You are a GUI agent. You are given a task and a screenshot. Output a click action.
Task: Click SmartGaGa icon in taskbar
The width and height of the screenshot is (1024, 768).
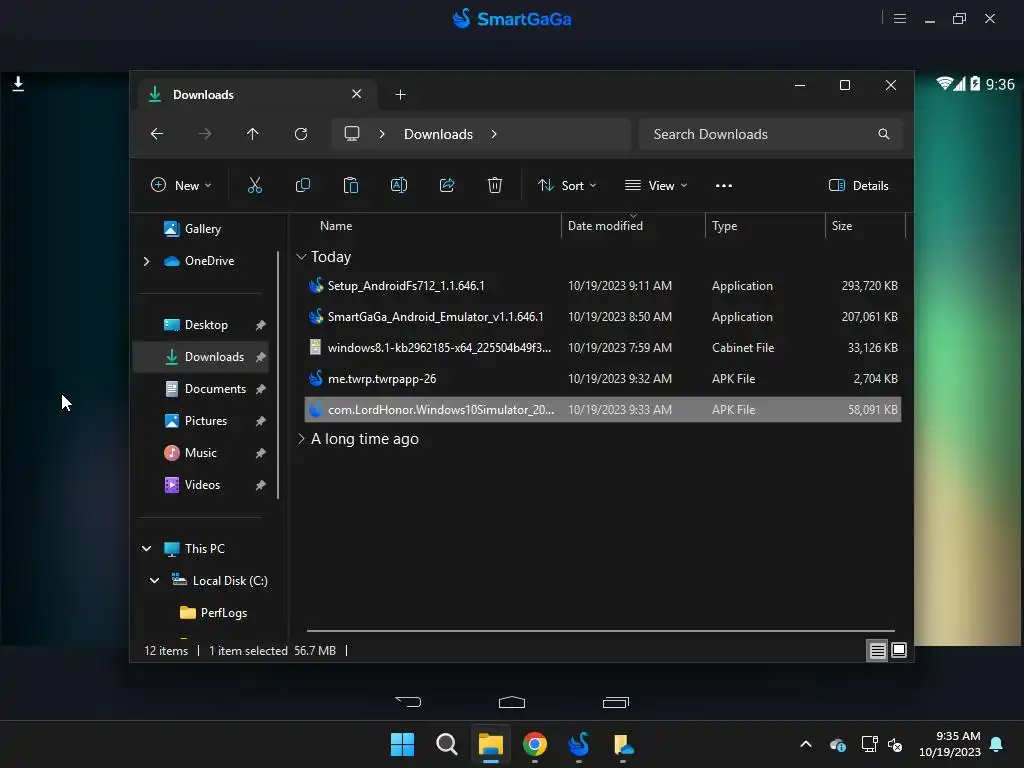[579, 744]
